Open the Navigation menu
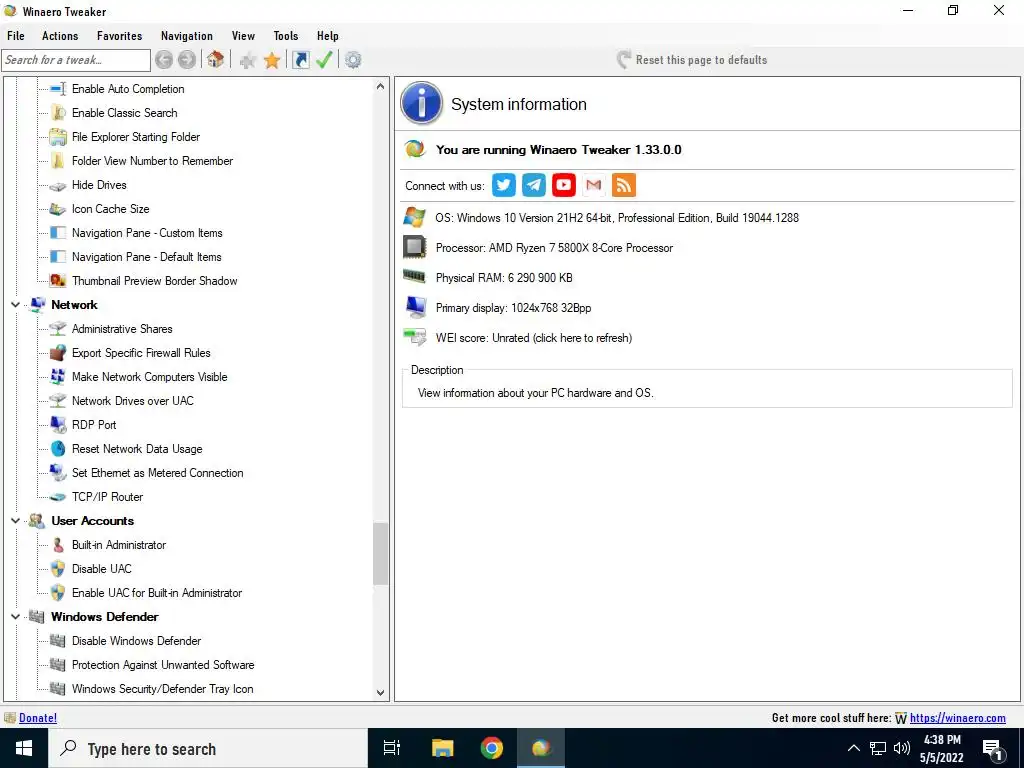 coord(187,36)
